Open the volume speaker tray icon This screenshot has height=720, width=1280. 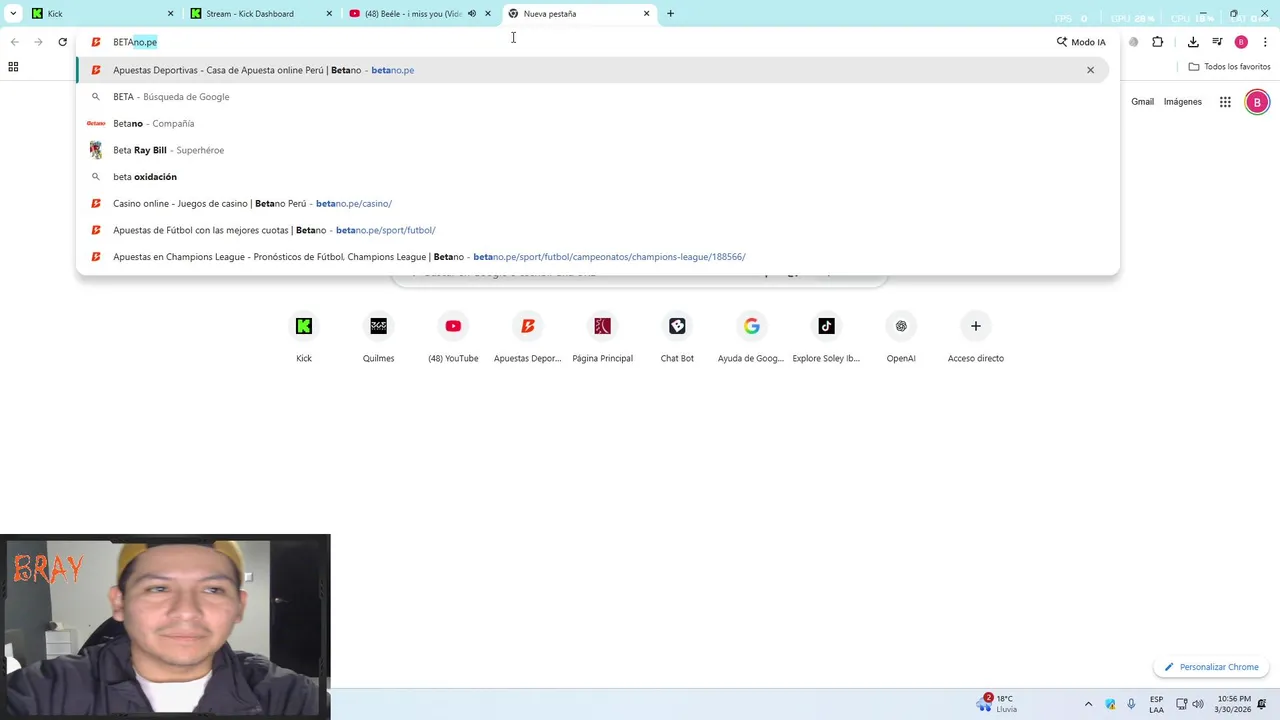(1198, 704)
